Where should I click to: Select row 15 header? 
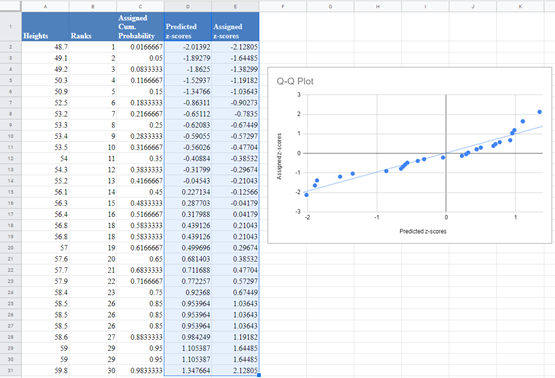coord(11,192)
